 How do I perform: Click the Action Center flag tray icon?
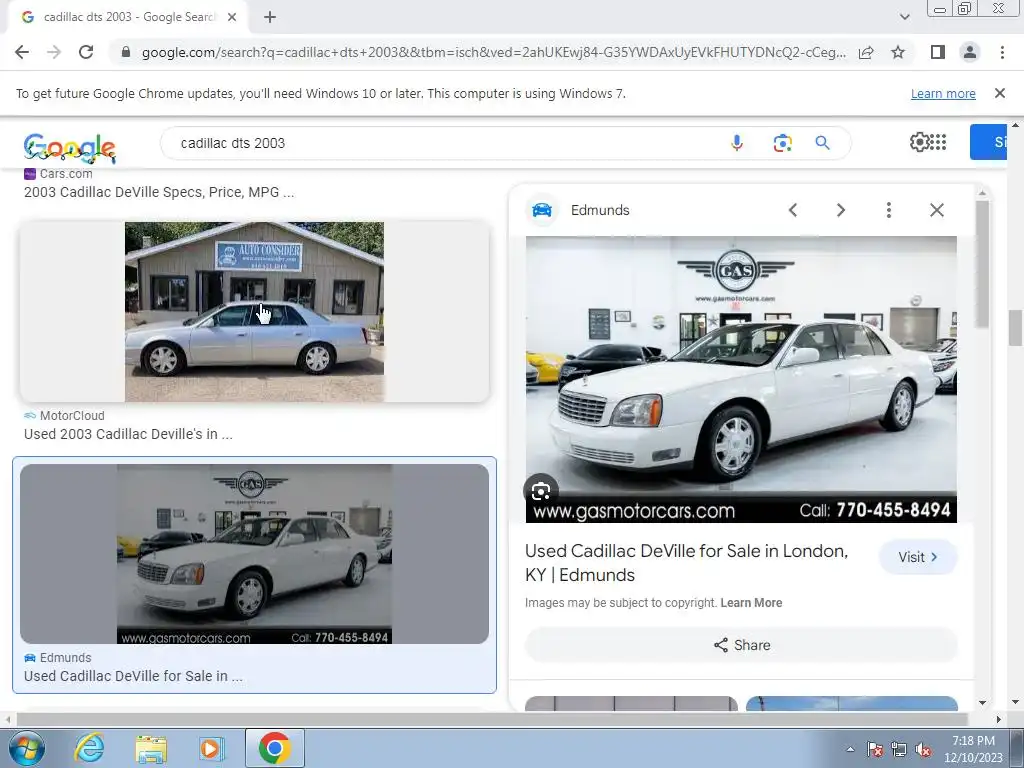click(x=874, y=750)
